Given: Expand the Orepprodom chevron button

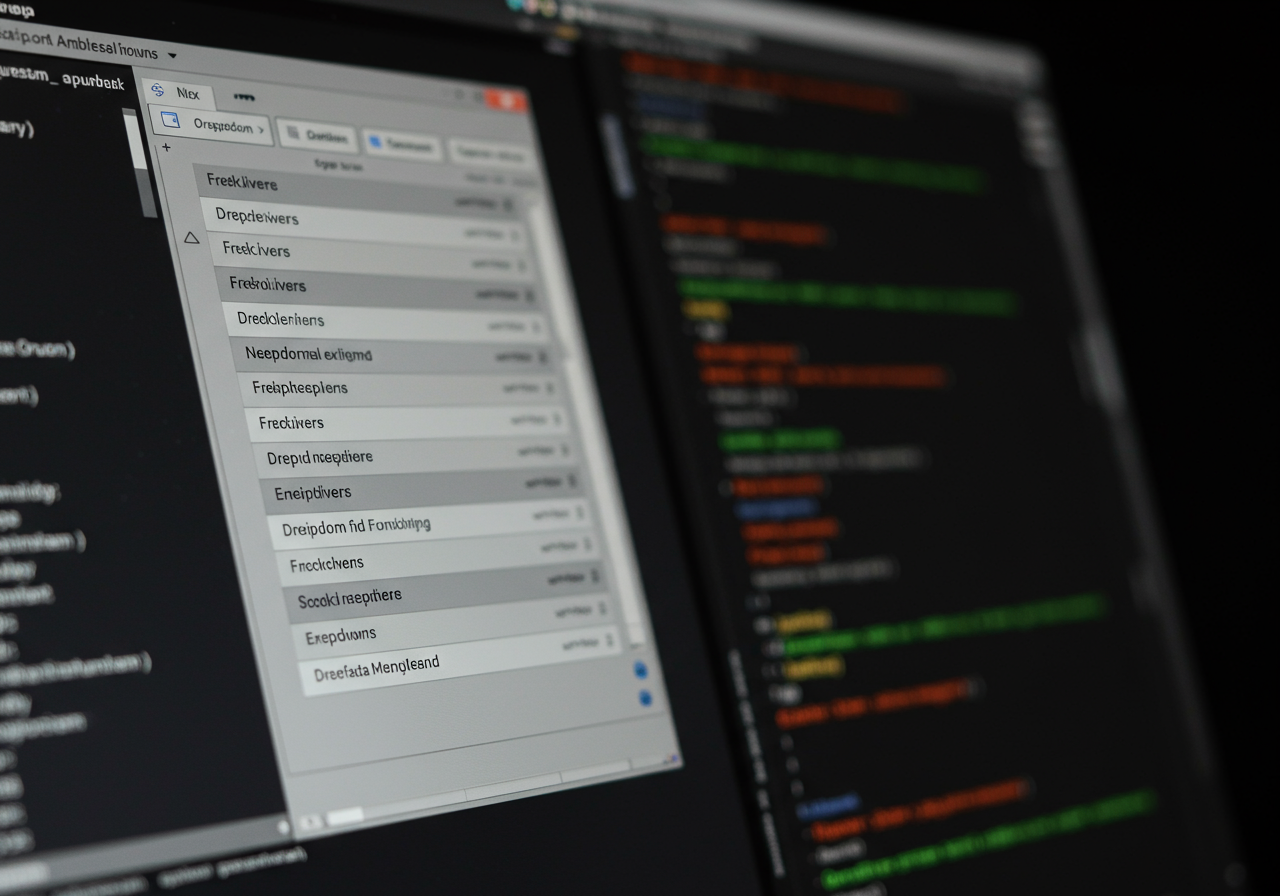Looking at the screenshot, I should (x=262, y=129).
